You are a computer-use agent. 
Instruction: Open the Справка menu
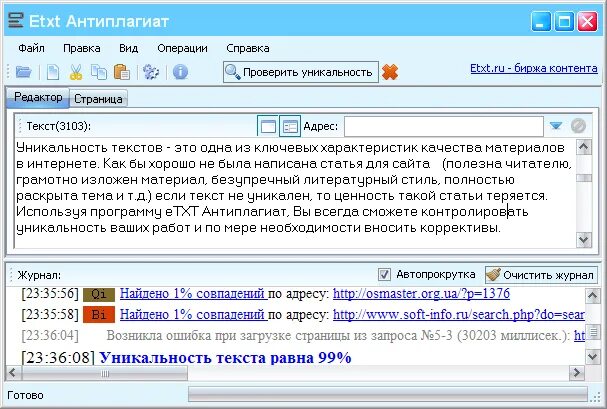click(x=248, y=48)
